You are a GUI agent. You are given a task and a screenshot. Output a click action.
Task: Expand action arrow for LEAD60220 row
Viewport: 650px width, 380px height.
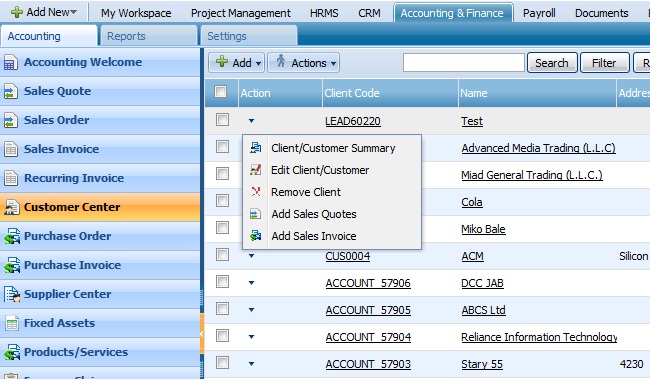(251, 121)
